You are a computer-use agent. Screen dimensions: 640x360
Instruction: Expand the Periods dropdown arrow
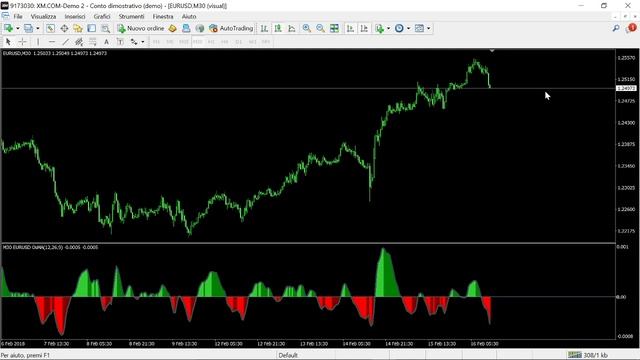[x=408, y=29]
